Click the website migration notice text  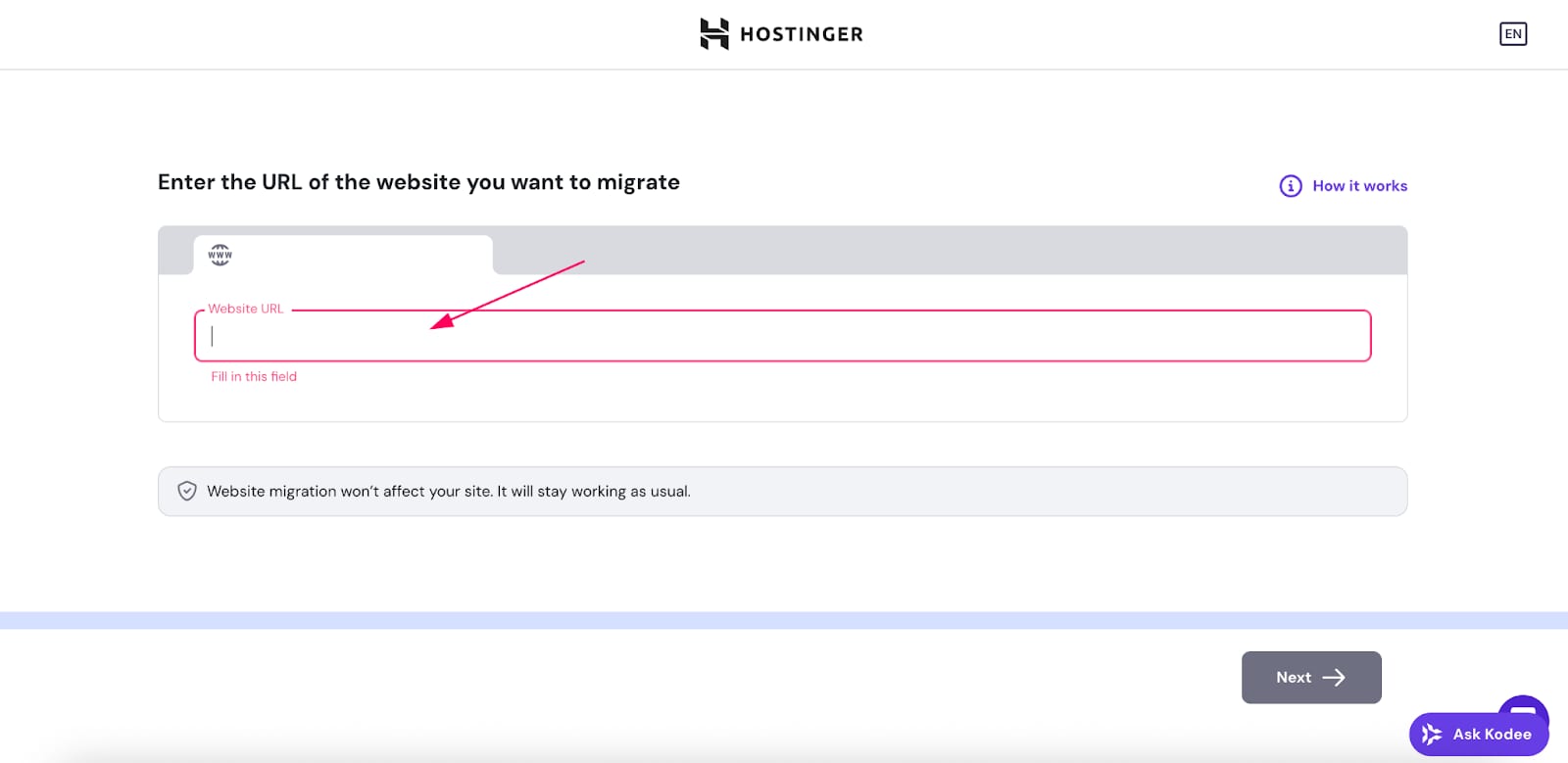(448, 492)
